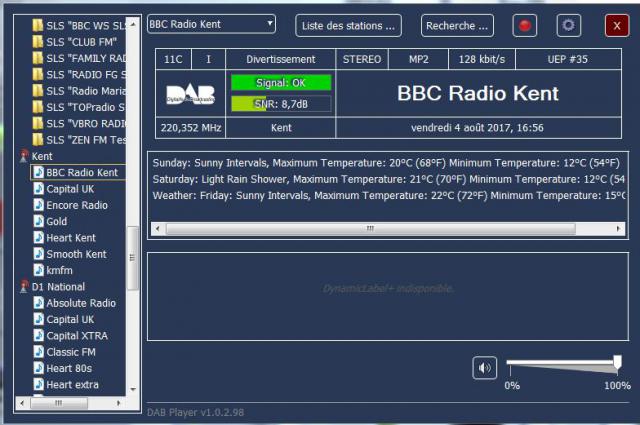
Task: Select the SLS "BBC WS SL folder icon
Action: [x=38, y=25]
